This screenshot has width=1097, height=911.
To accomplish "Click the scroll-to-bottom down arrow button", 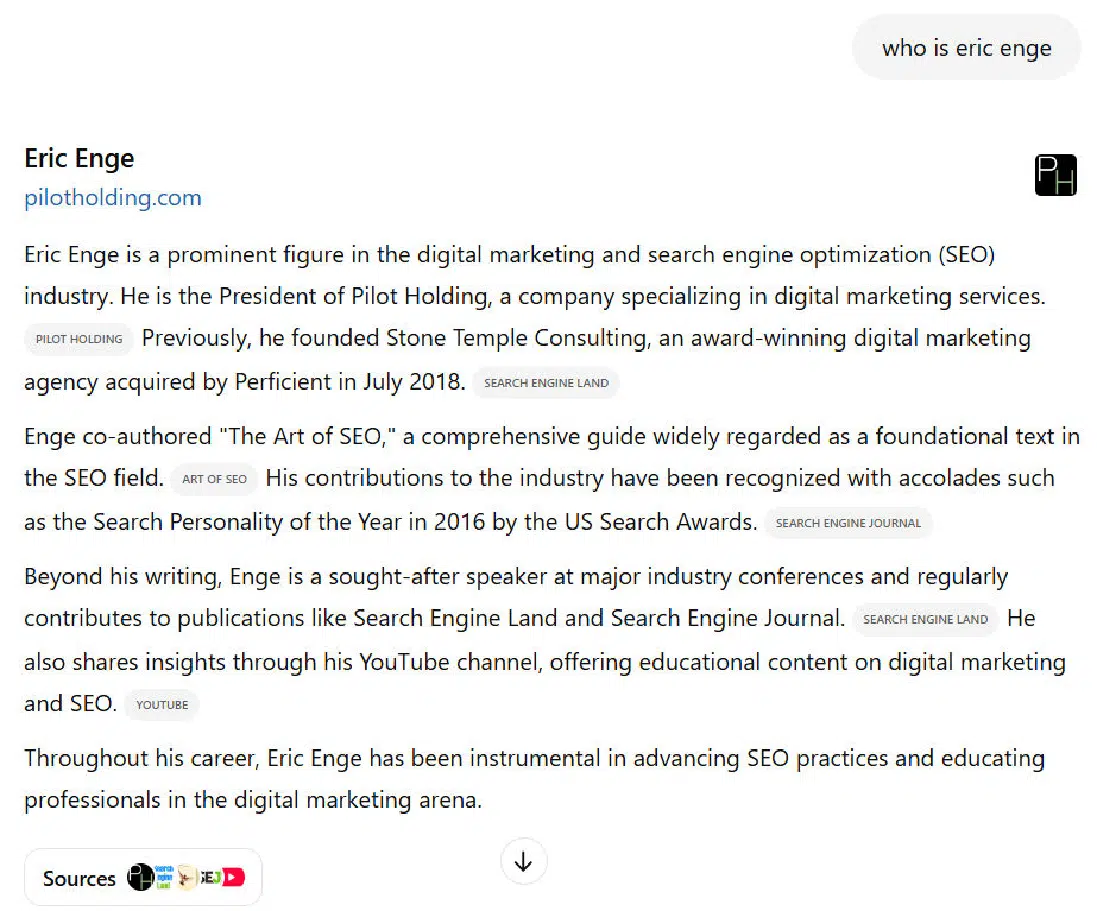I will click(523, 861).
